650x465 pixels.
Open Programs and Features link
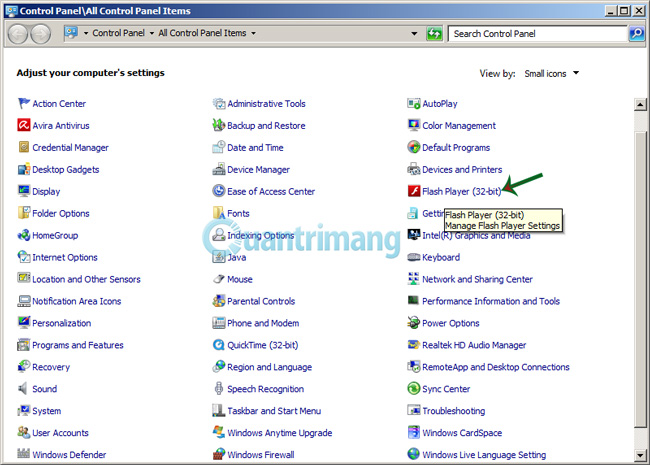pyautogui.click(x=78, y=345)
